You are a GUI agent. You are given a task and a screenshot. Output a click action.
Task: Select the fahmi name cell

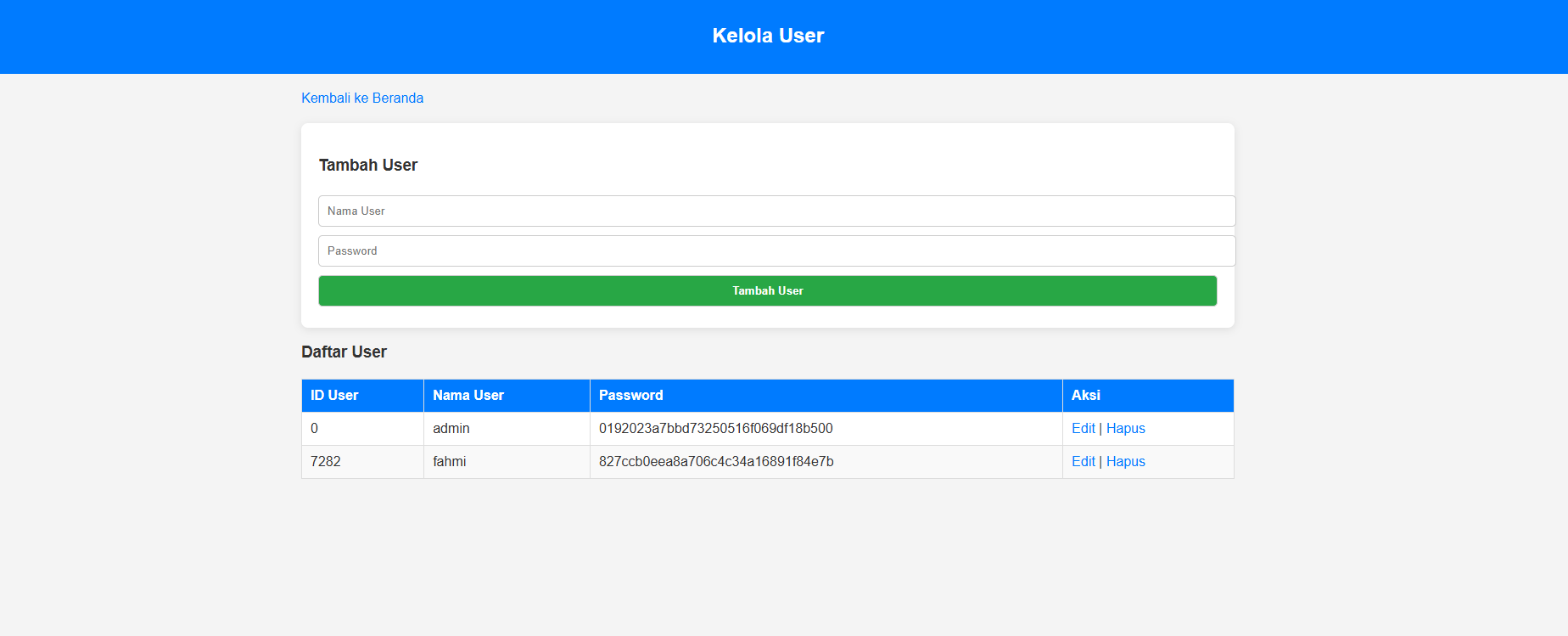click(x=507, y=462)
